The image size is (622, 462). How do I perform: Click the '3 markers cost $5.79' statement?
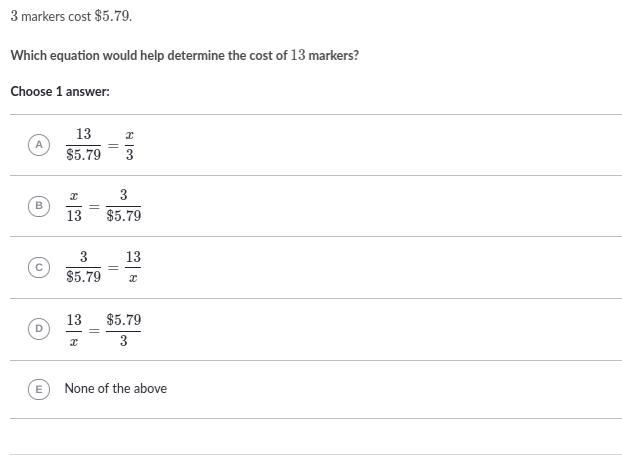coord(71,16)
